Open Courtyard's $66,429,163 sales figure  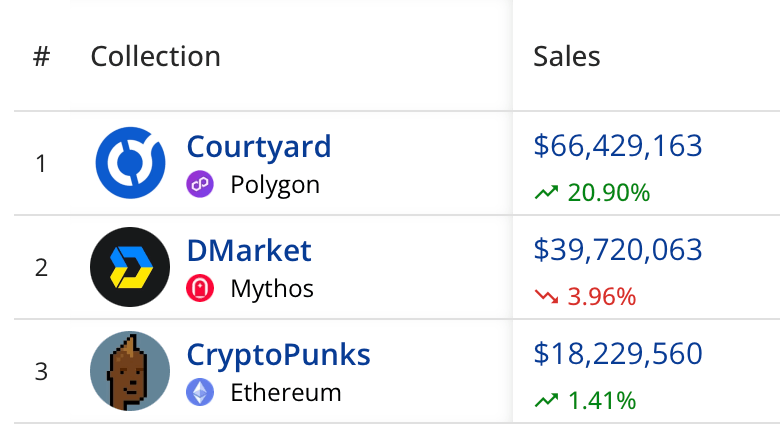[x=618, y=146]
